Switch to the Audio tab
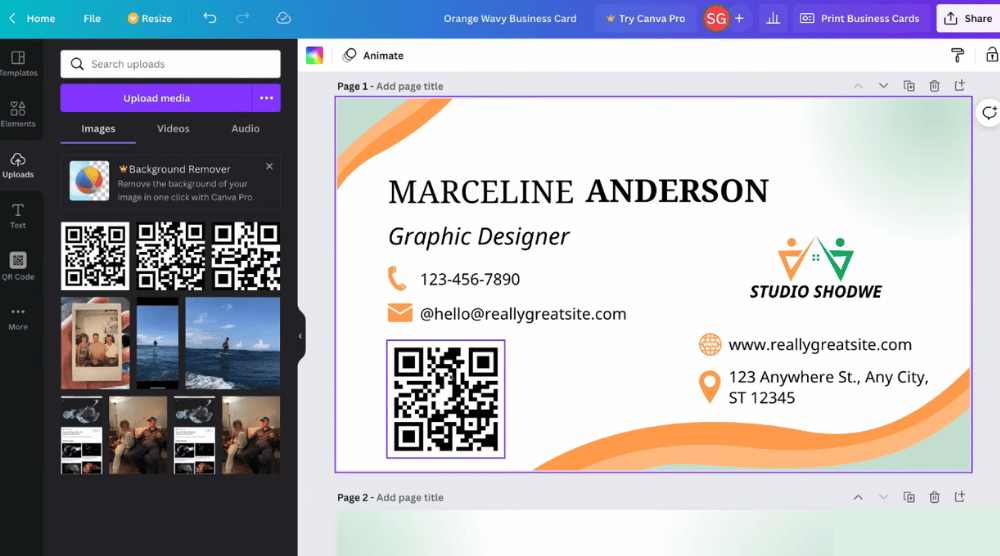This screenshot has width=1000, height=556. 246,129
